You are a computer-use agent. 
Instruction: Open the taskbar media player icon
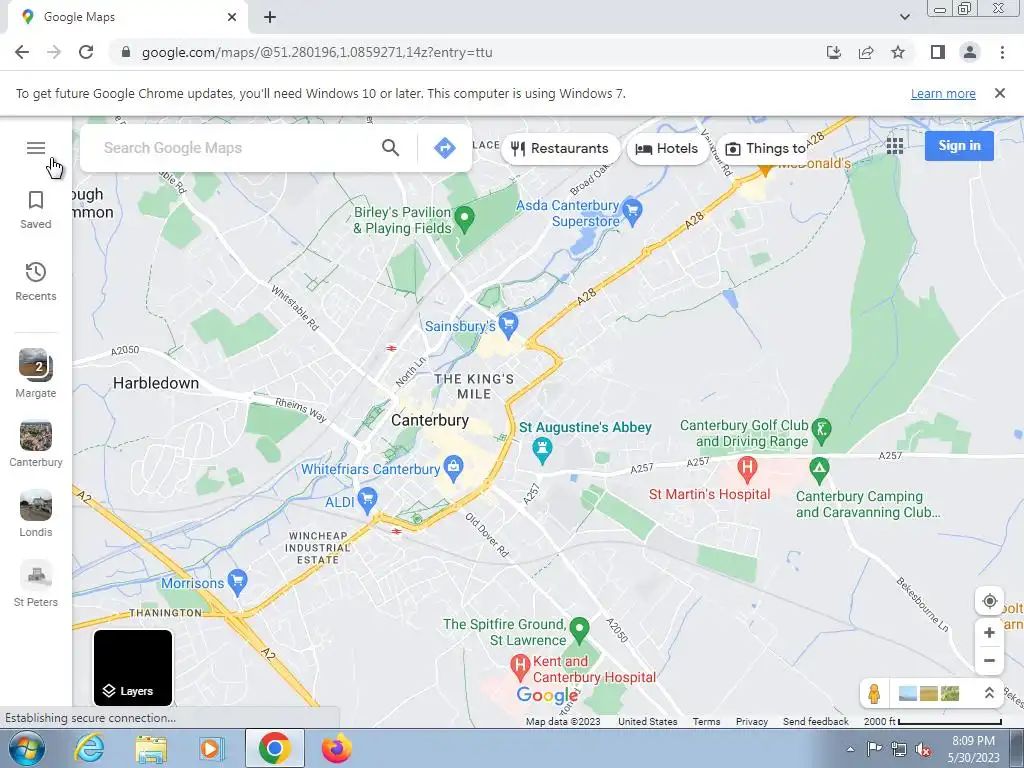point(211,749)
